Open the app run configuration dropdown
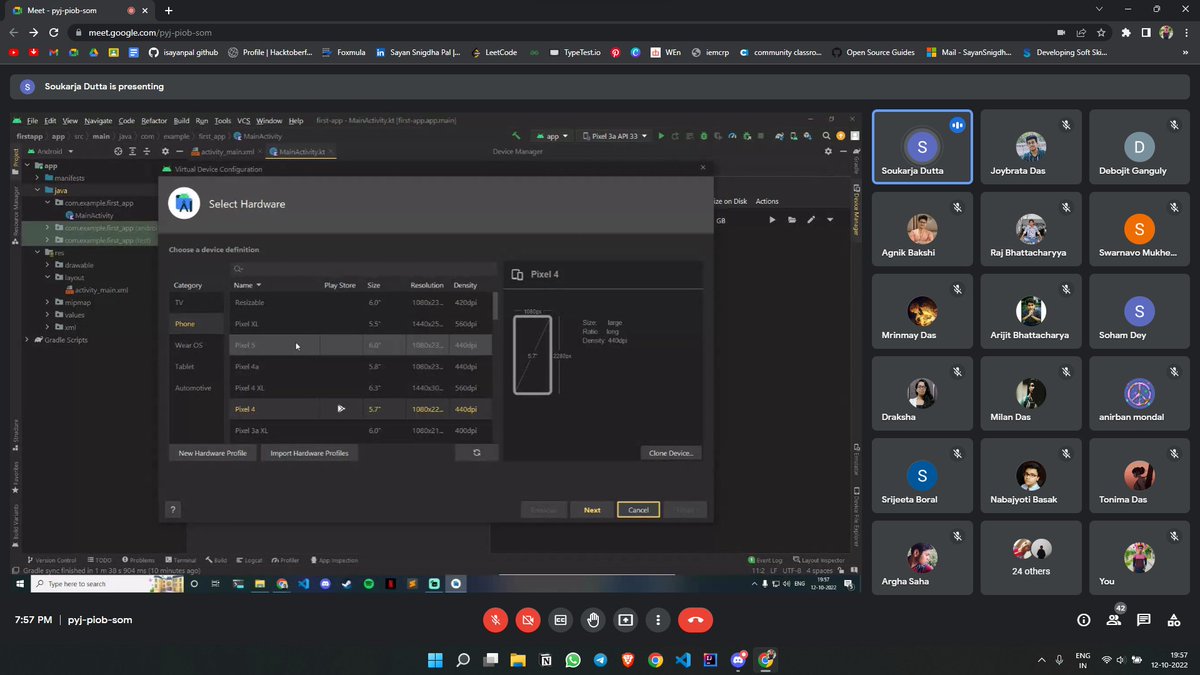The height and width of the screenshot is (675, 1200). (x=553, y=134)
